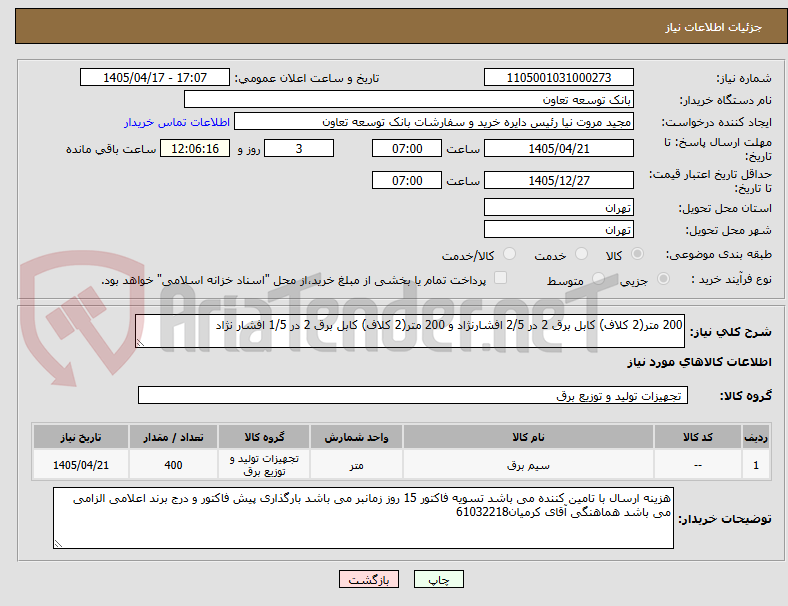This screenshot has height=606, width=788.
Task: Select the کالا/خدمت radio button
Action: 510,254
